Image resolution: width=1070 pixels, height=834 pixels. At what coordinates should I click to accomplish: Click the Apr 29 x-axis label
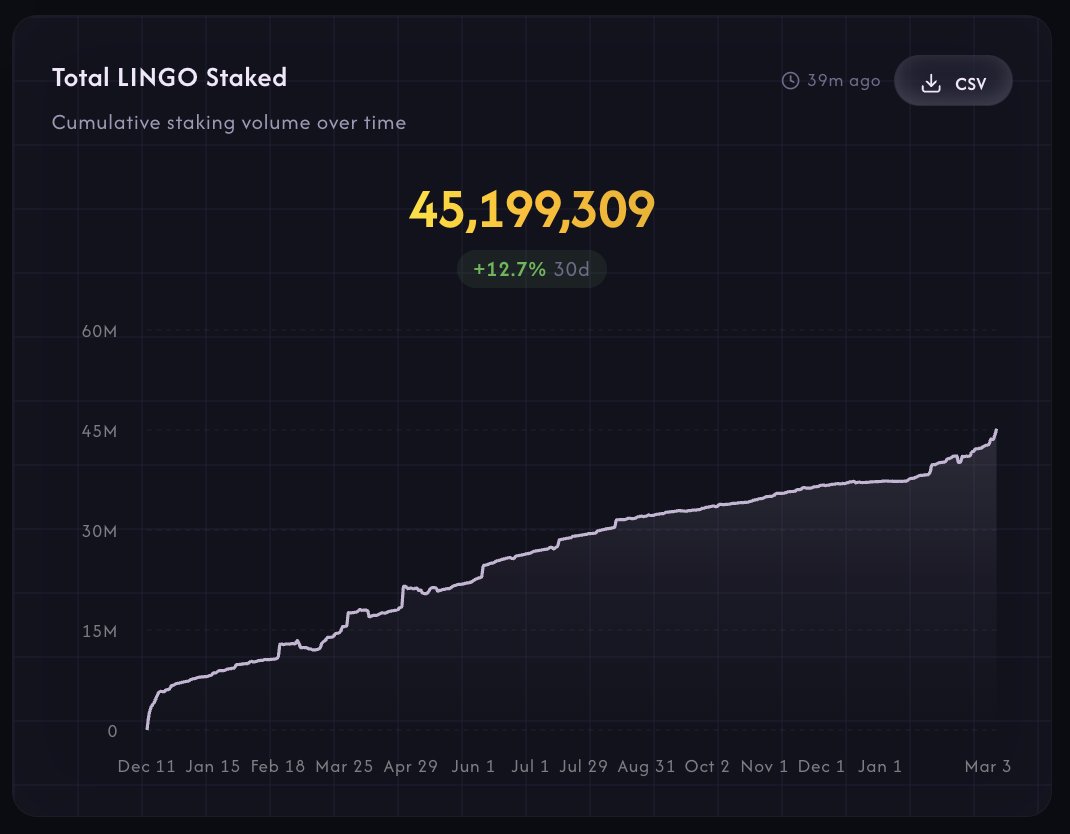click(410, 766)
